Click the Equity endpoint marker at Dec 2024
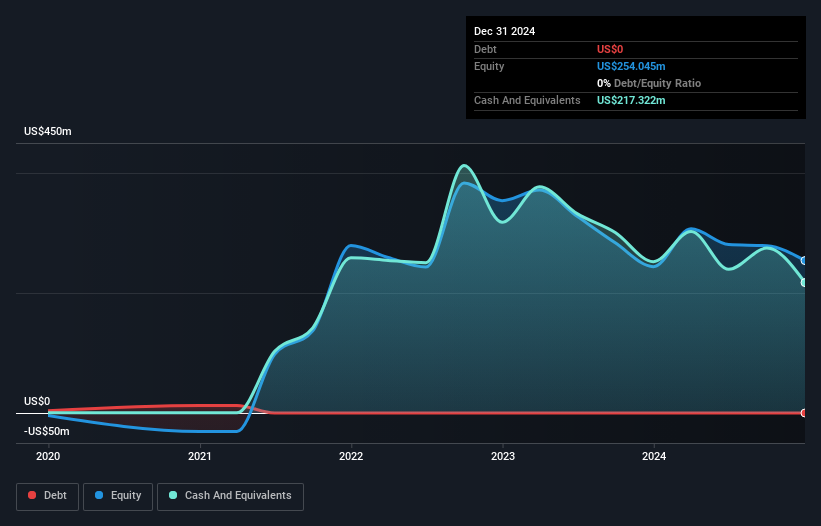821x526 pixels. (x=804, y=261)
